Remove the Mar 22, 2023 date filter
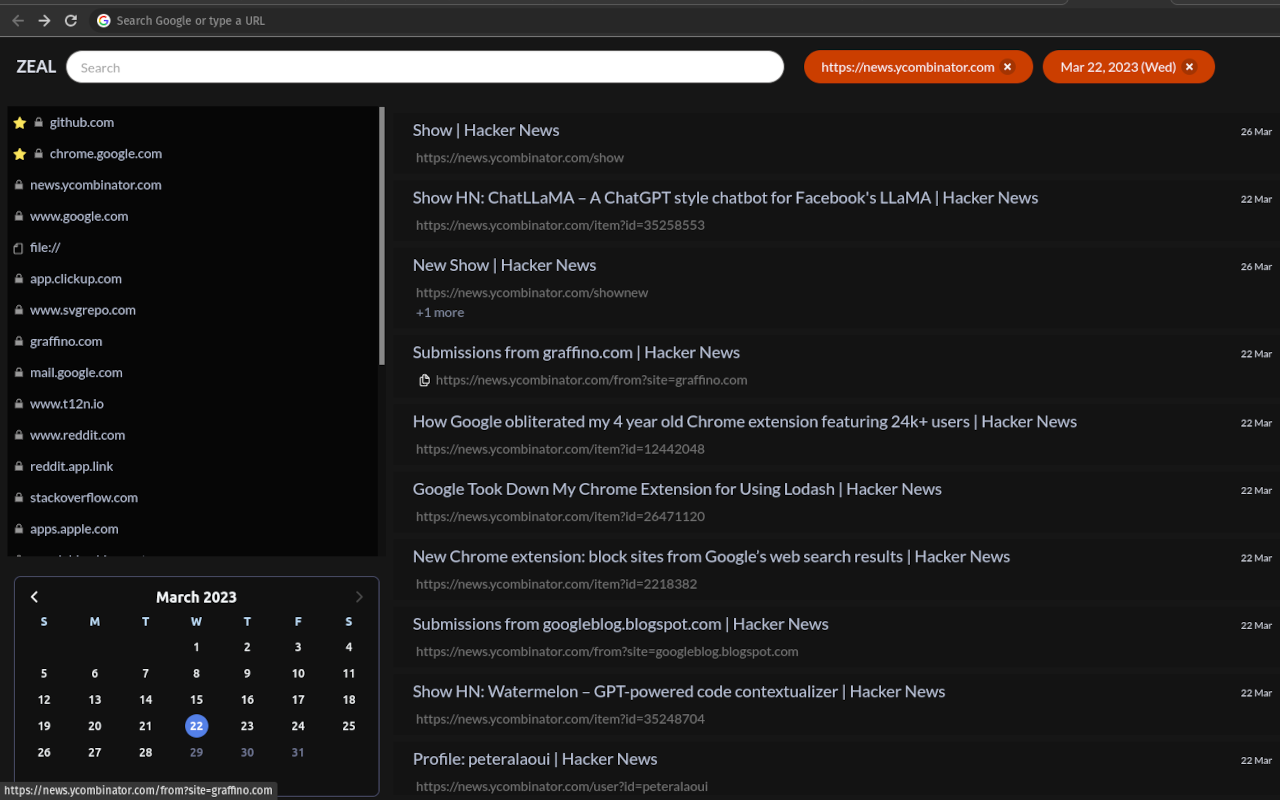1280x800 pixels. 1189,67
